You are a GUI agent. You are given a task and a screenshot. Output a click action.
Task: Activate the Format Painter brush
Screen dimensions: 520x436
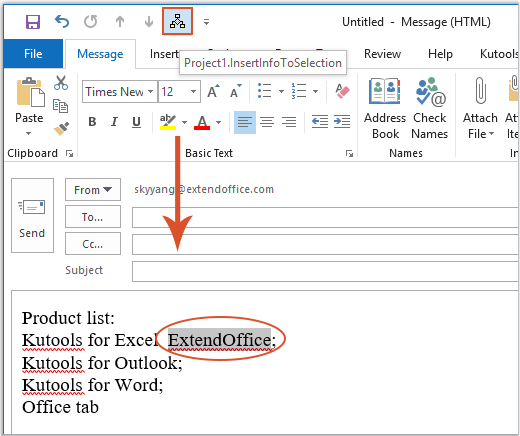61,129
